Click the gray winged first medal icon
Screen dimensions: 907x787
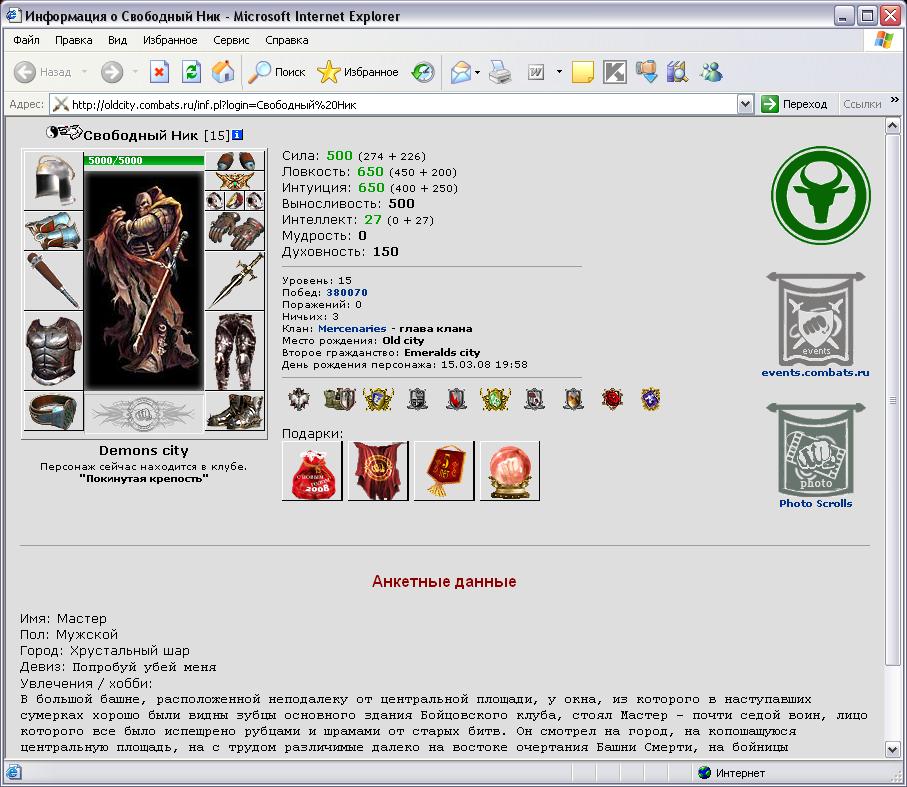(x=298, y=399)
